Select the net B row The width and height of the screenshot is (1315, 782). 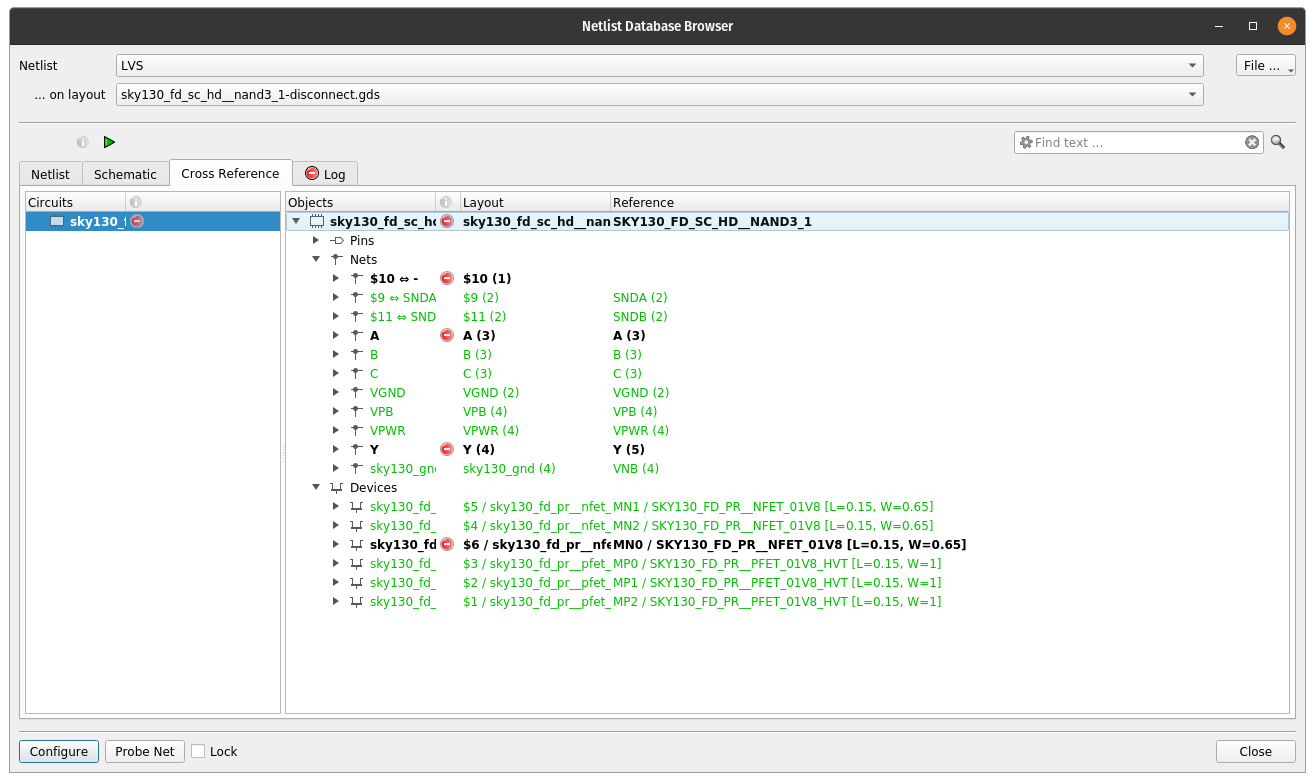point(787,354)
